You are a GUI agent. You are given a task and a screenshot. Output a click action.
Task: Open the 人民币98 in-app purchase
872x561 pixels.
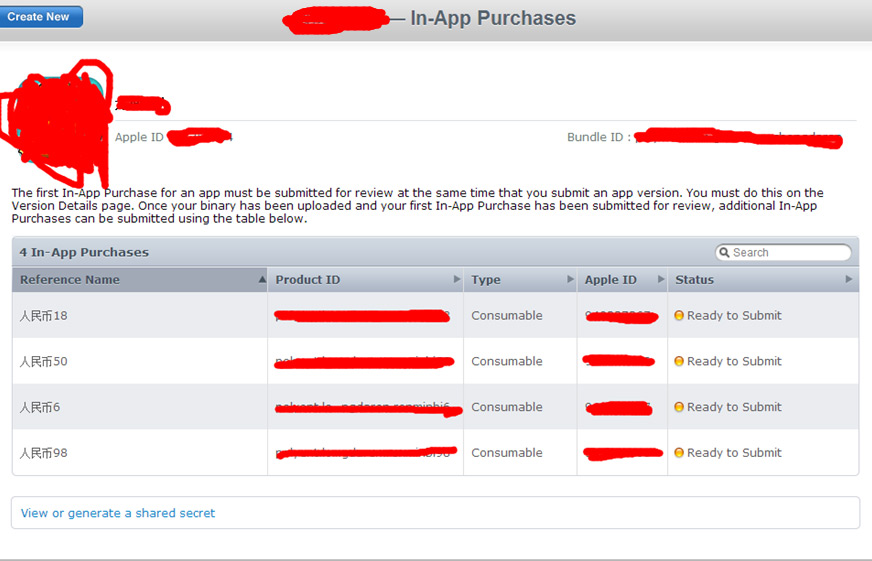click(43, 453)
